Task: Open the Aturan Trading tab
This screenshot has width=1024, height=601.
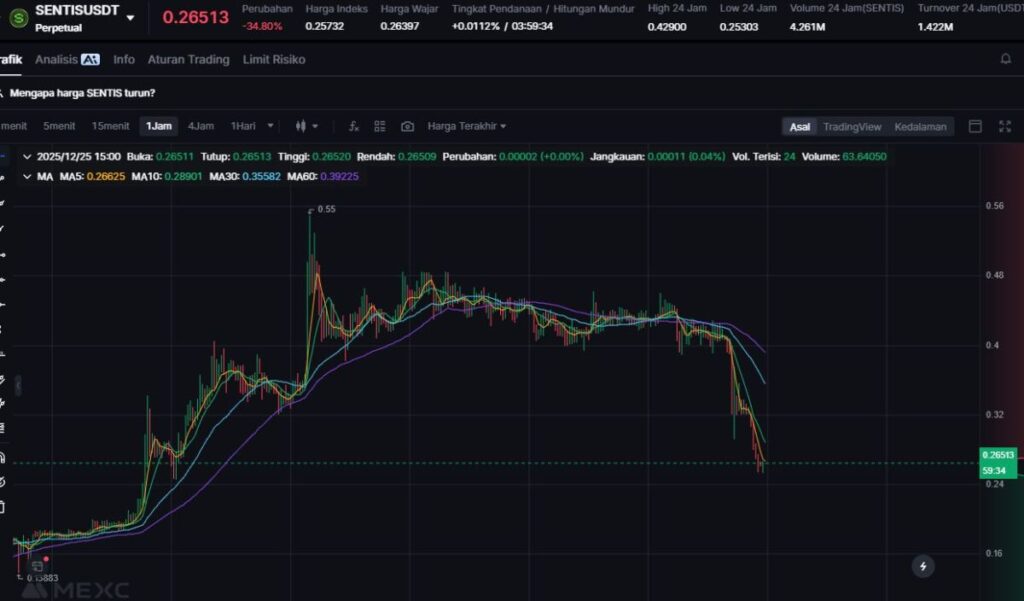Action: [188, 60]
